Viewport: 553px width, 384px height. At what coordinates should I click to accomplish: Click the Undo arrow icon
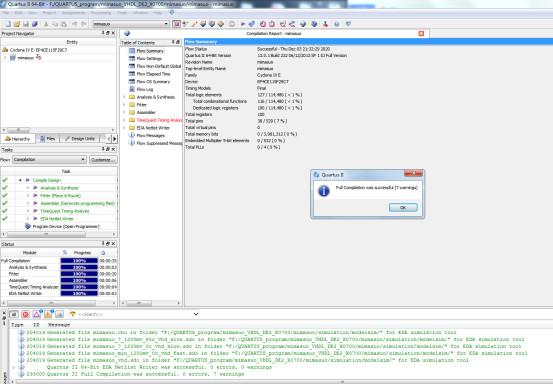click(74, 24)
